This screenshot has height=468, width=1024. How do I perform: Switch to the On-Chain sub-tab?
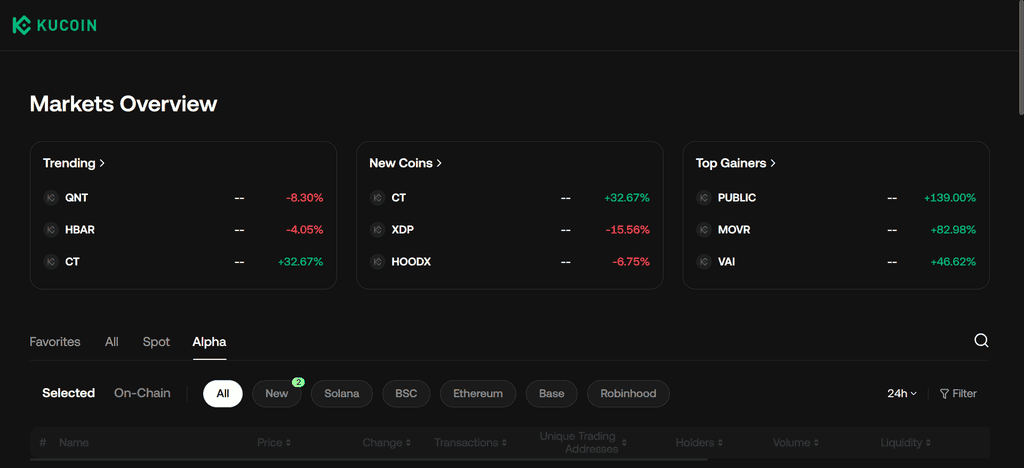tap(142, 393)
